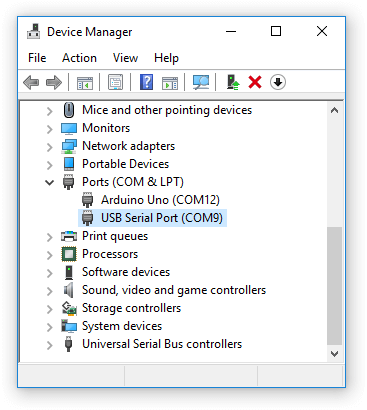Select the Portable Devices label
The image size is (367, 410).
126,164
